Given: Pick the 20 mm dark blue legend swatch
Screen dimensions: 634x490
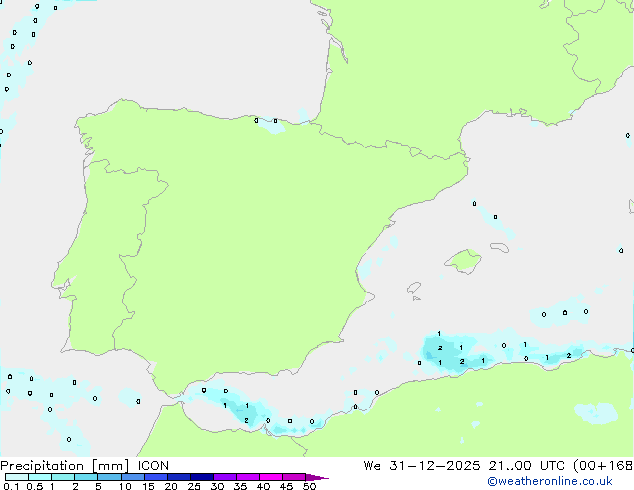Looking at the screenshot, I should tap(179, 477).
